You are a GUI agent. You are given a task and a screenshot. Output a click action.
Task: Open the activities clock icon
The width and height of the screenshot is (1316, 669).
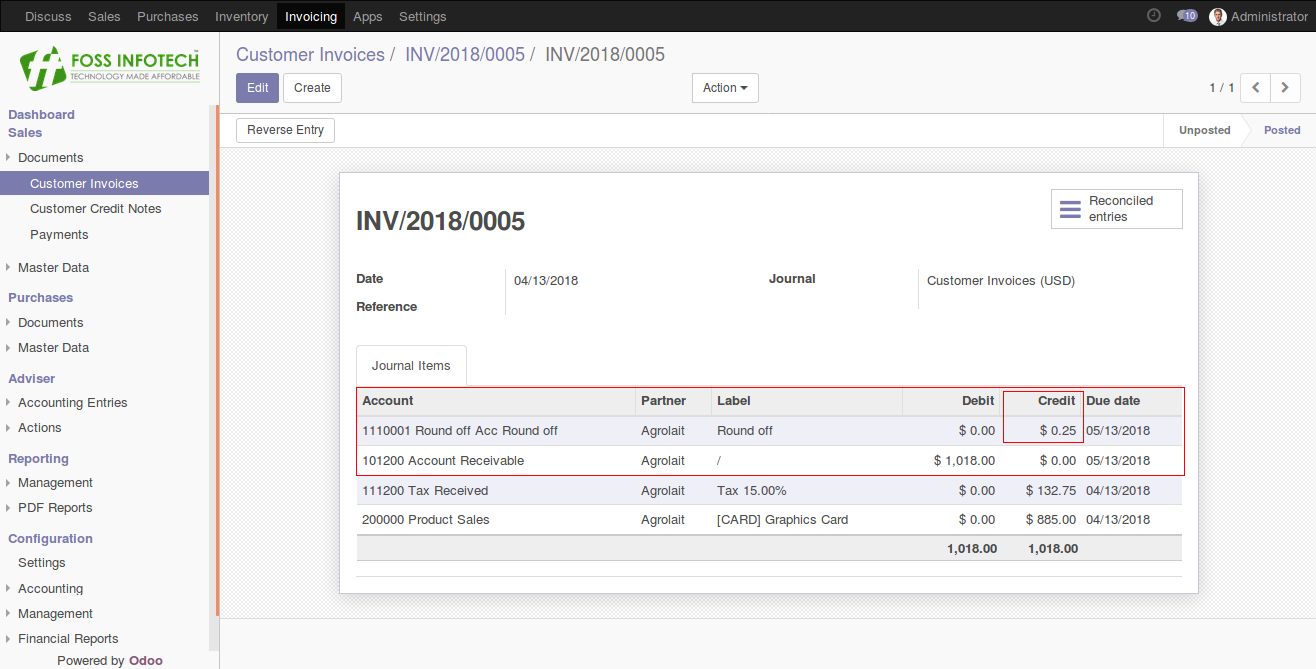[1153, 16]
